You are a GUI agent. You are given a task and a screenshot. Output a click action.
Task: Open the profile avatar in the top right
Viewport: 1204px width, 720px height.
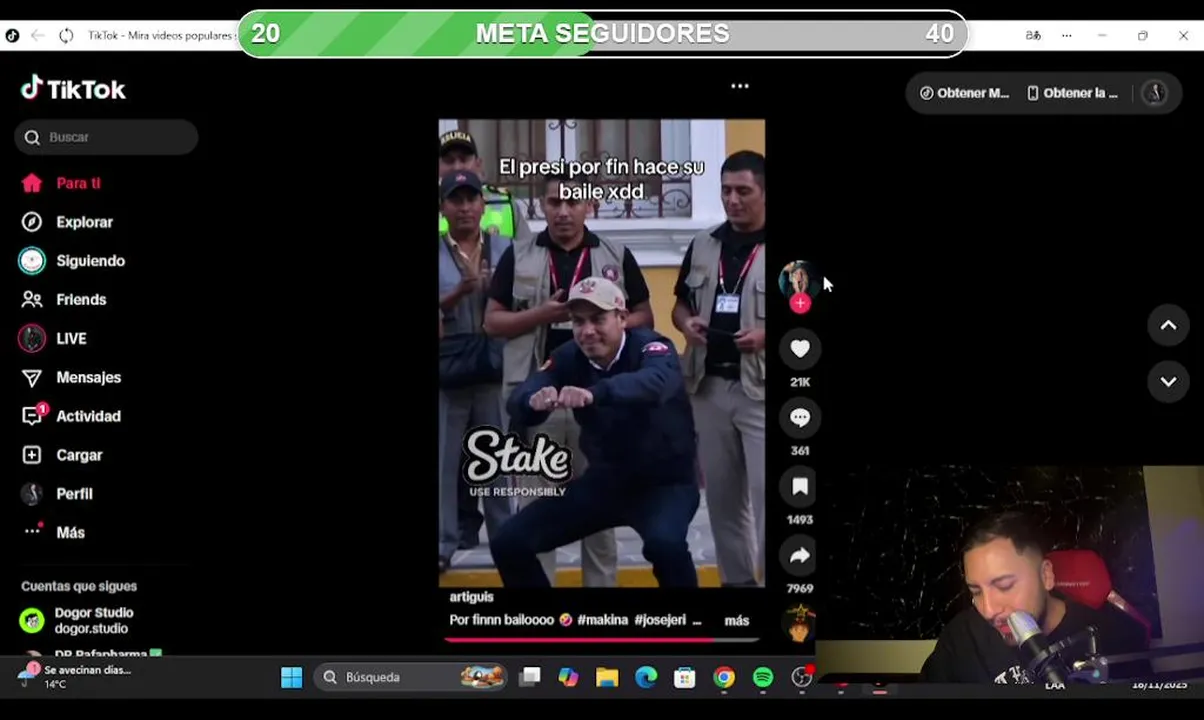pyautogui.click(x=1155, y=93)
